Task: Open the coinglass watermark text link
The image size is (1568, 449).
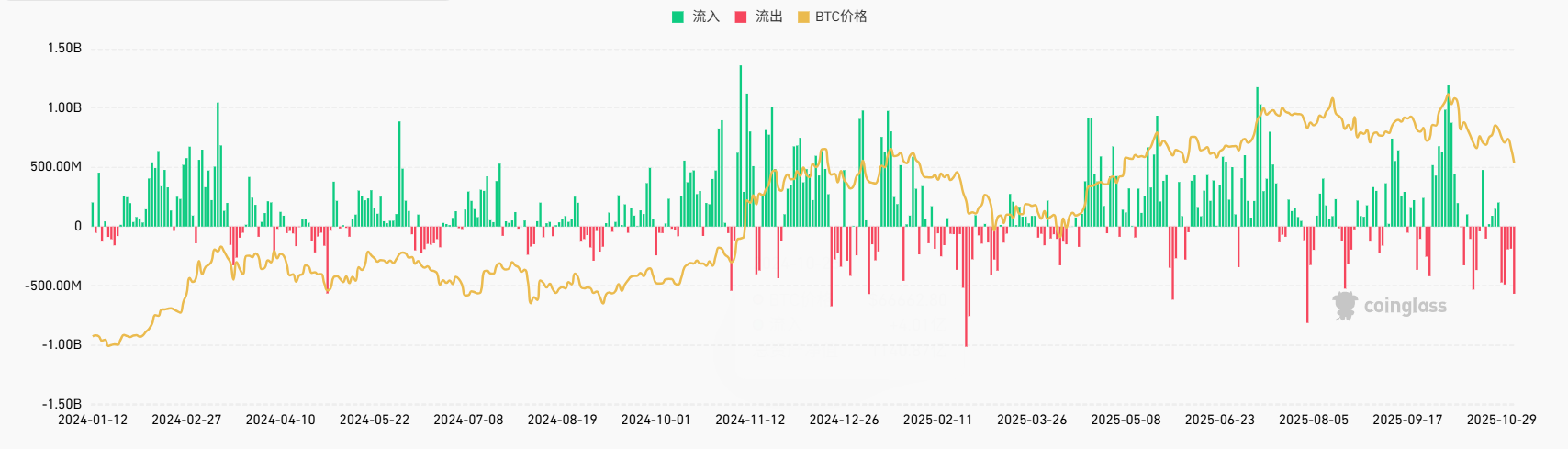Action: pos(1405,306)
